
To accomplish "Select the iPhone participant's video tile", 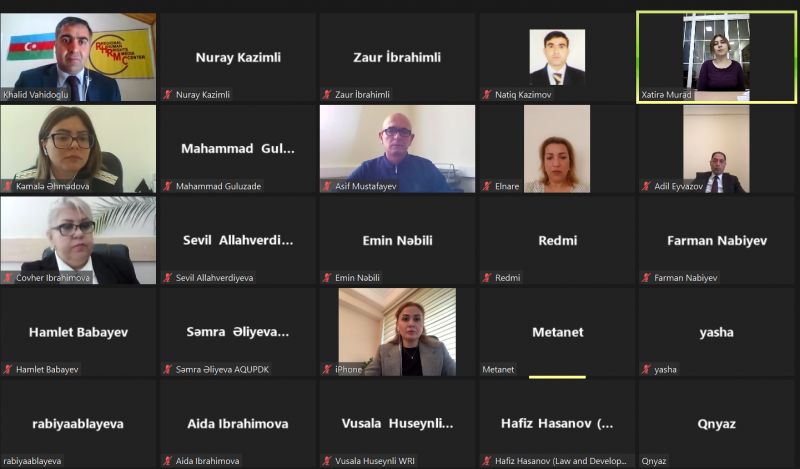I will [x=397, y=332].
